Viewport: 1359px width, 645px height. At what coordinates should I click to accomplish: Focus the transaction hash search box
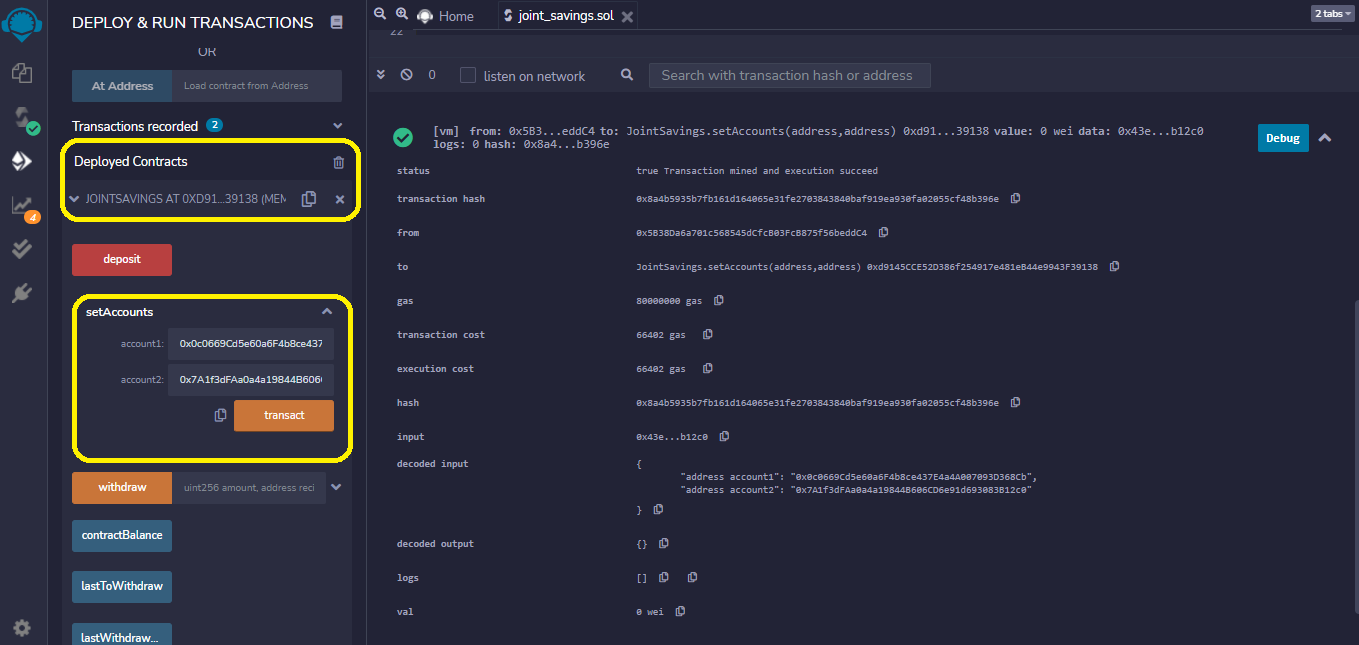click(790, 75)
